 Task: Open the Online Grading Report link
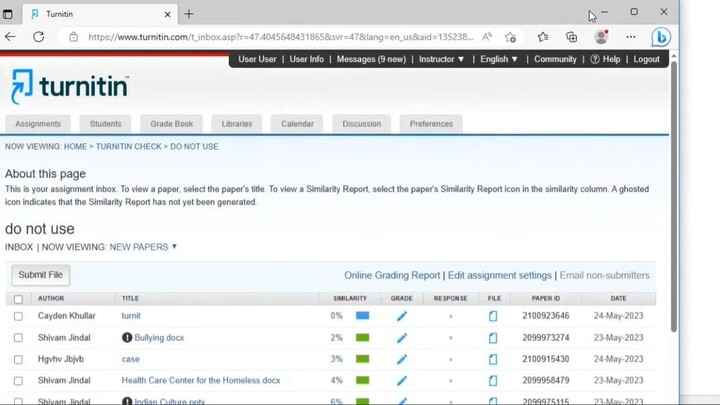(392, 276)
